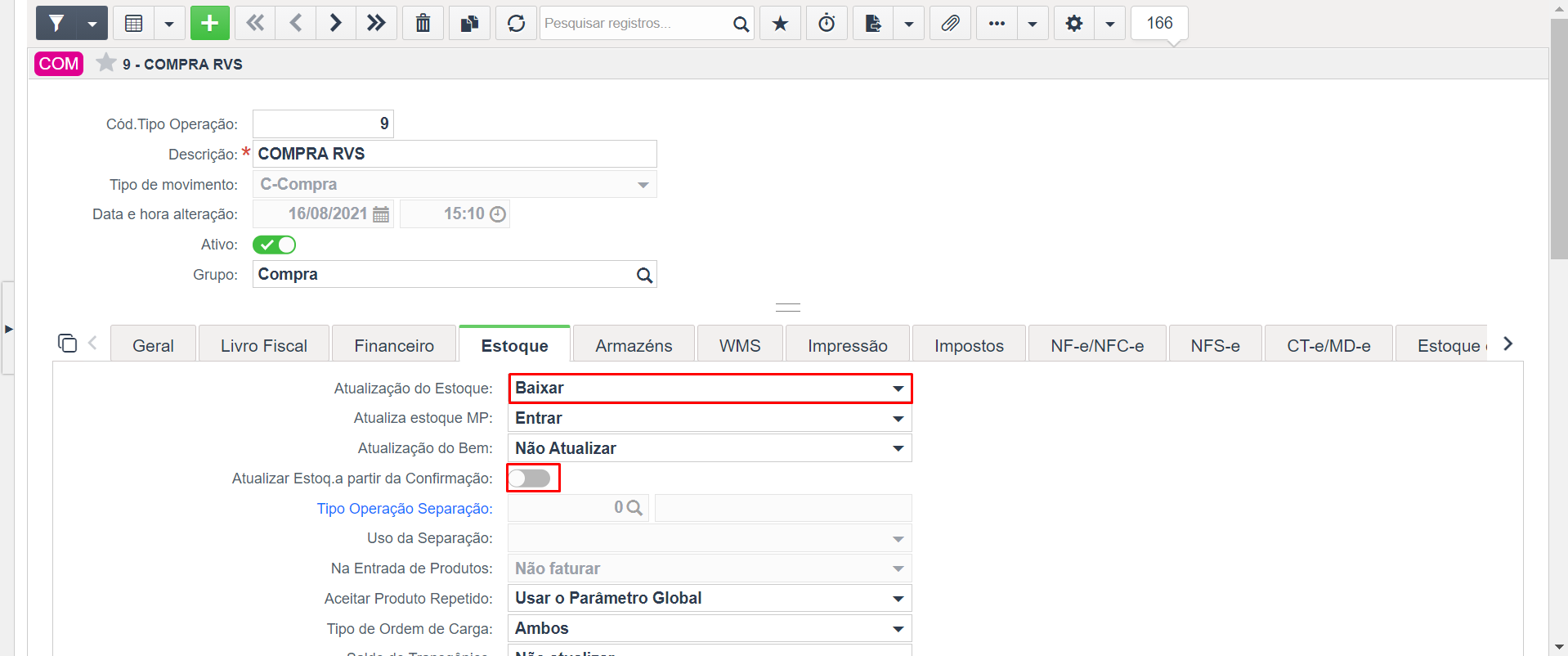1568x656 pixels.
Task: Expand the left side panel arrow
Action: pos(8,329)
